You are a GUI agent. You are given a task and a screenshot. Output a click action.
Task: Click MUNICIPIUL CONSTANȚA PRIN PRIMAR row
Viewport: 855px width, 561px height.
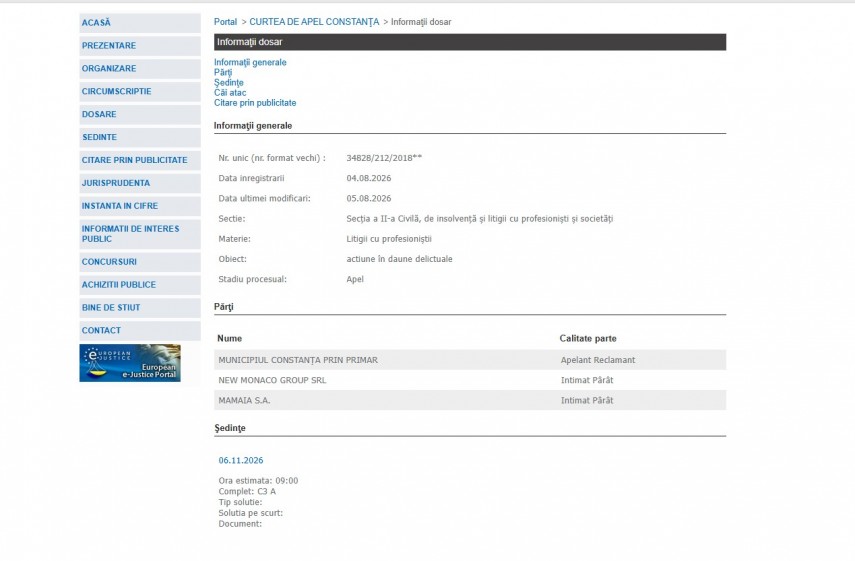(x=469, y=360)
